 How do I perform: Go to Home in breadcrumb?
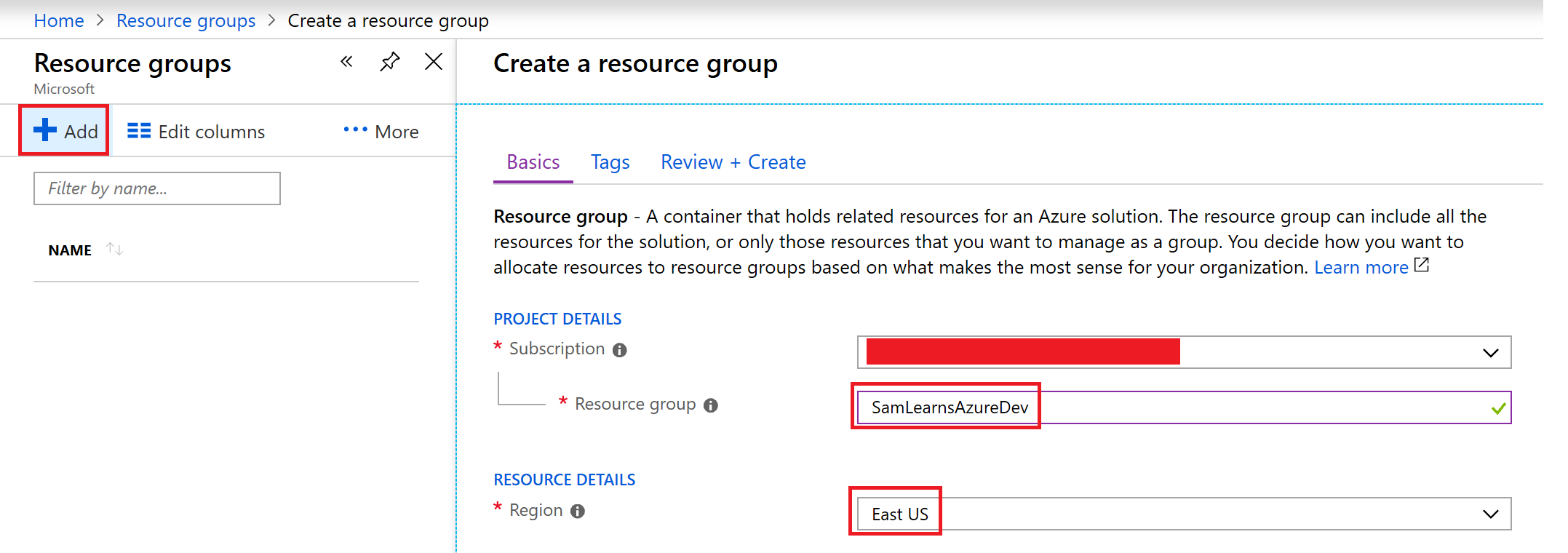pos(59,20)
